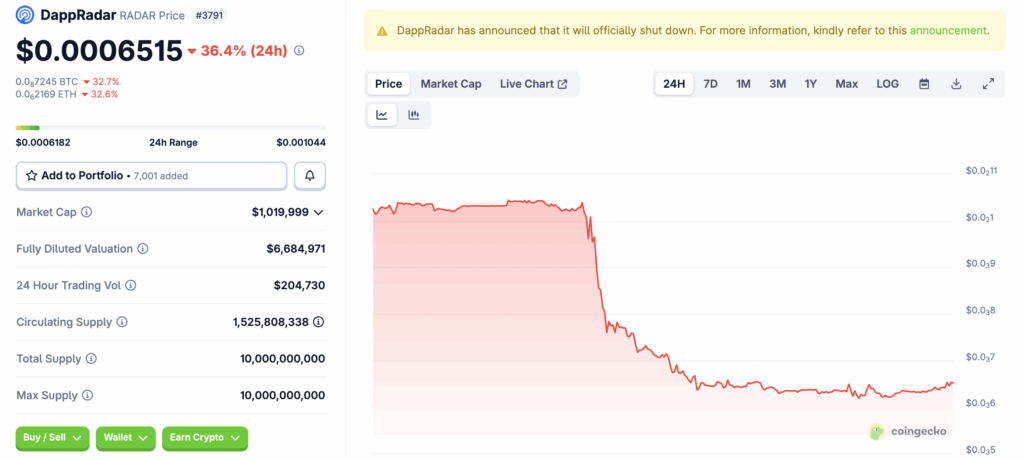The image size is (1024, 460).
Task: Open the shutdown announcement link
Action: (946, 30)
